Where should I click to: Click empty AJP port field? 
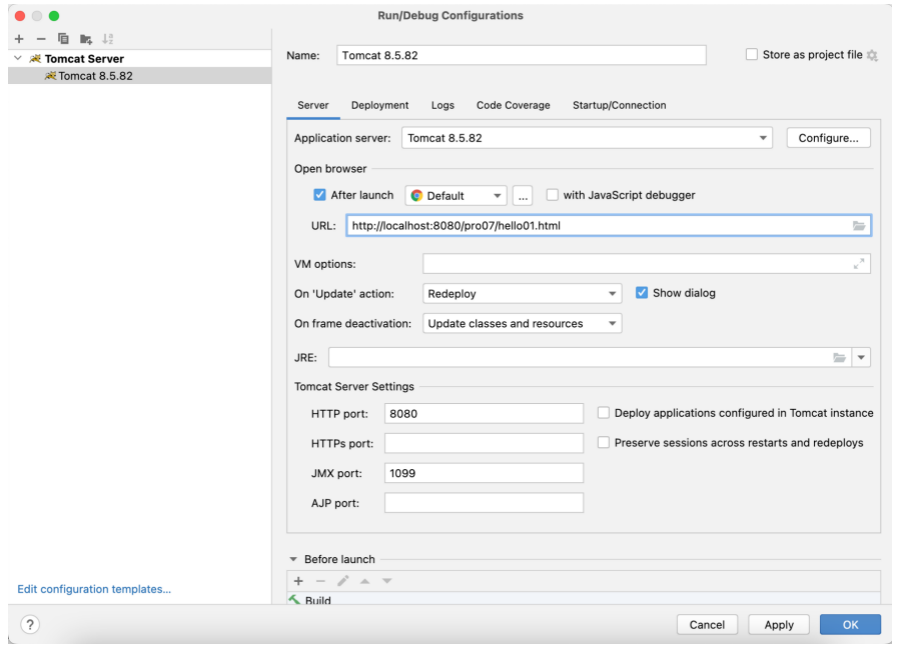click(x=484, y=503)
